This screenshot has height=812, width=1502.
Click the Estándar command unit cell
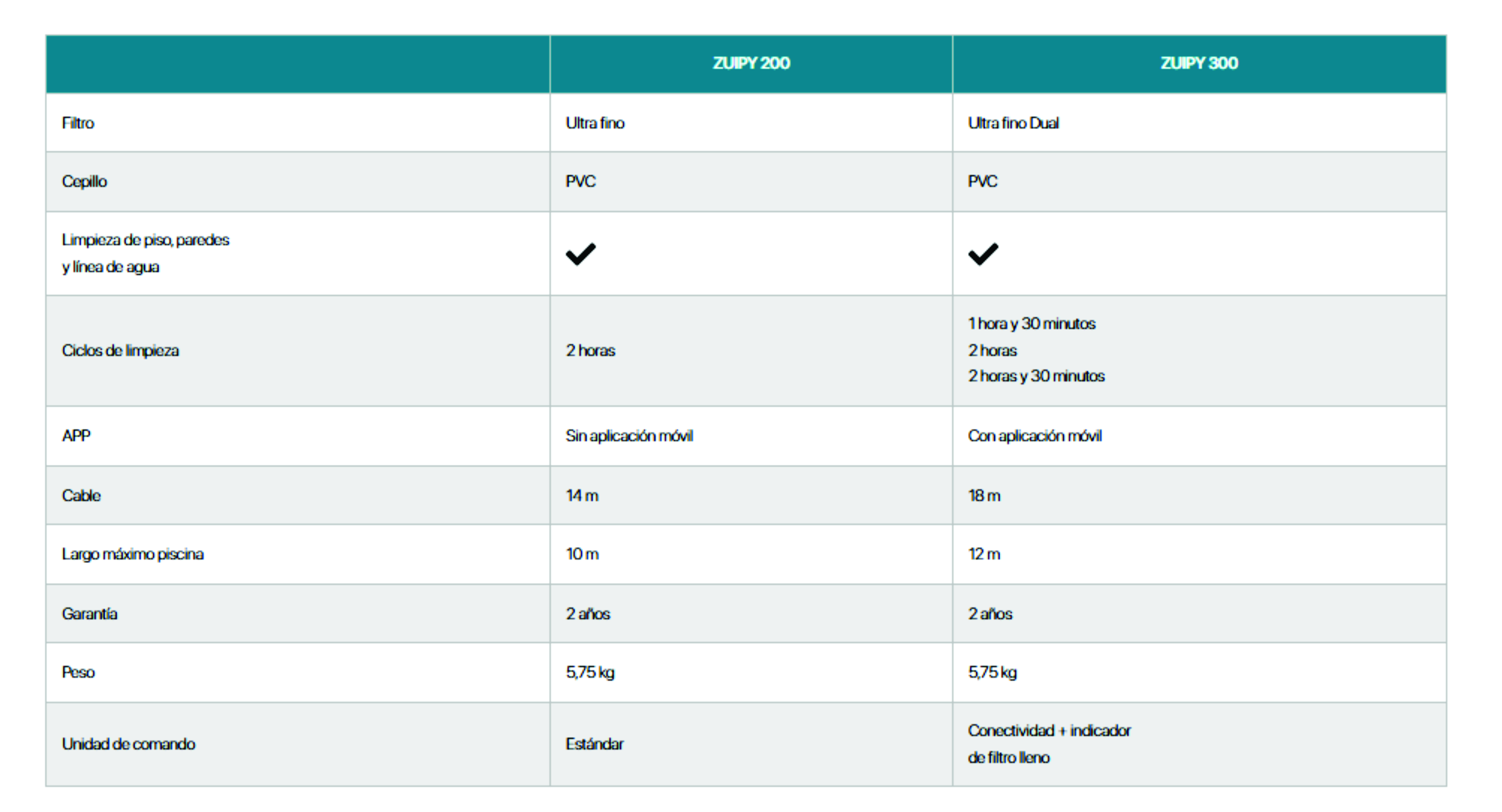pos(595,744)
